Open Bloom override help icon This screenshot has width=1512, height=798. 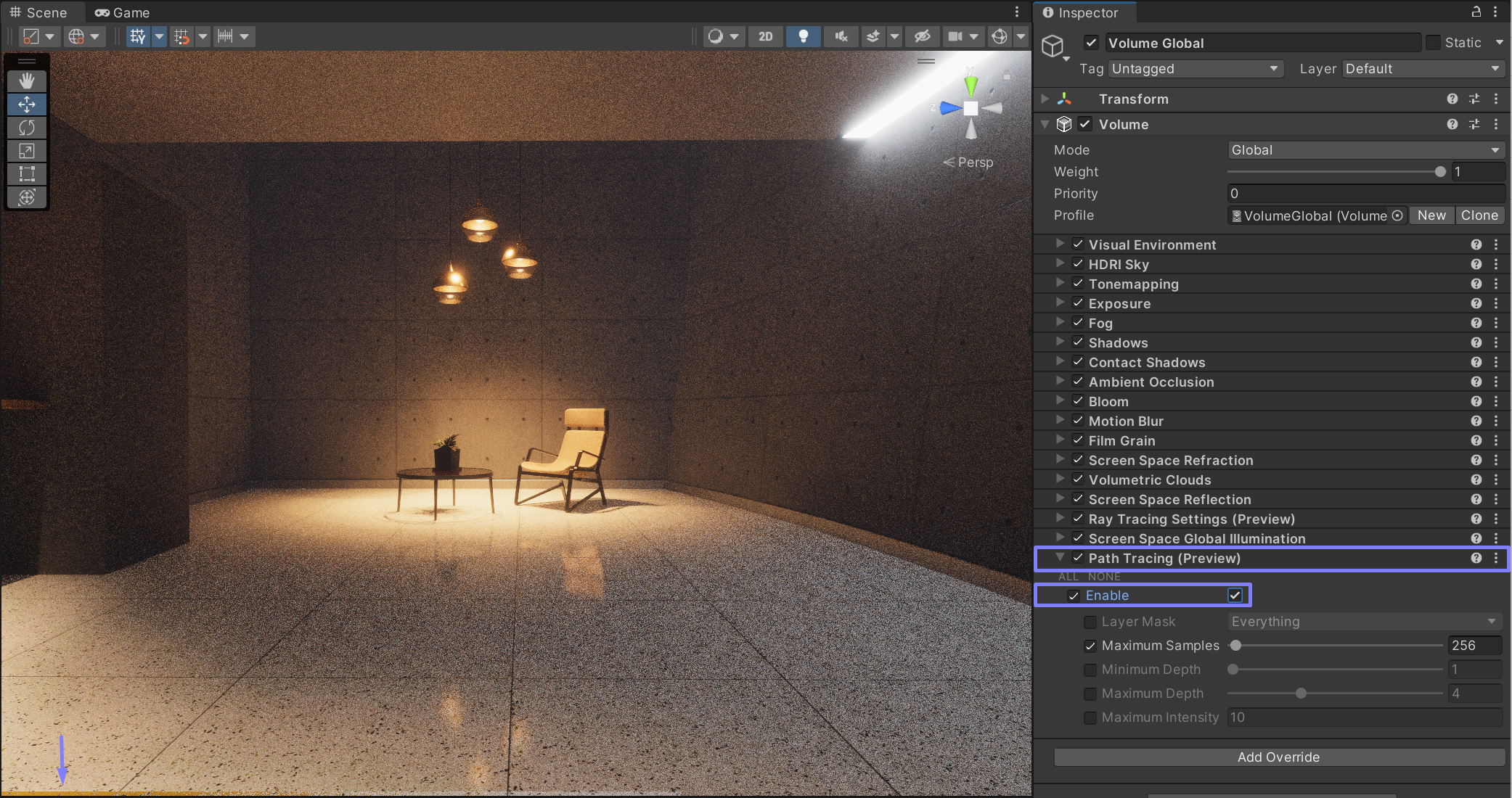tap(1476, 401)
